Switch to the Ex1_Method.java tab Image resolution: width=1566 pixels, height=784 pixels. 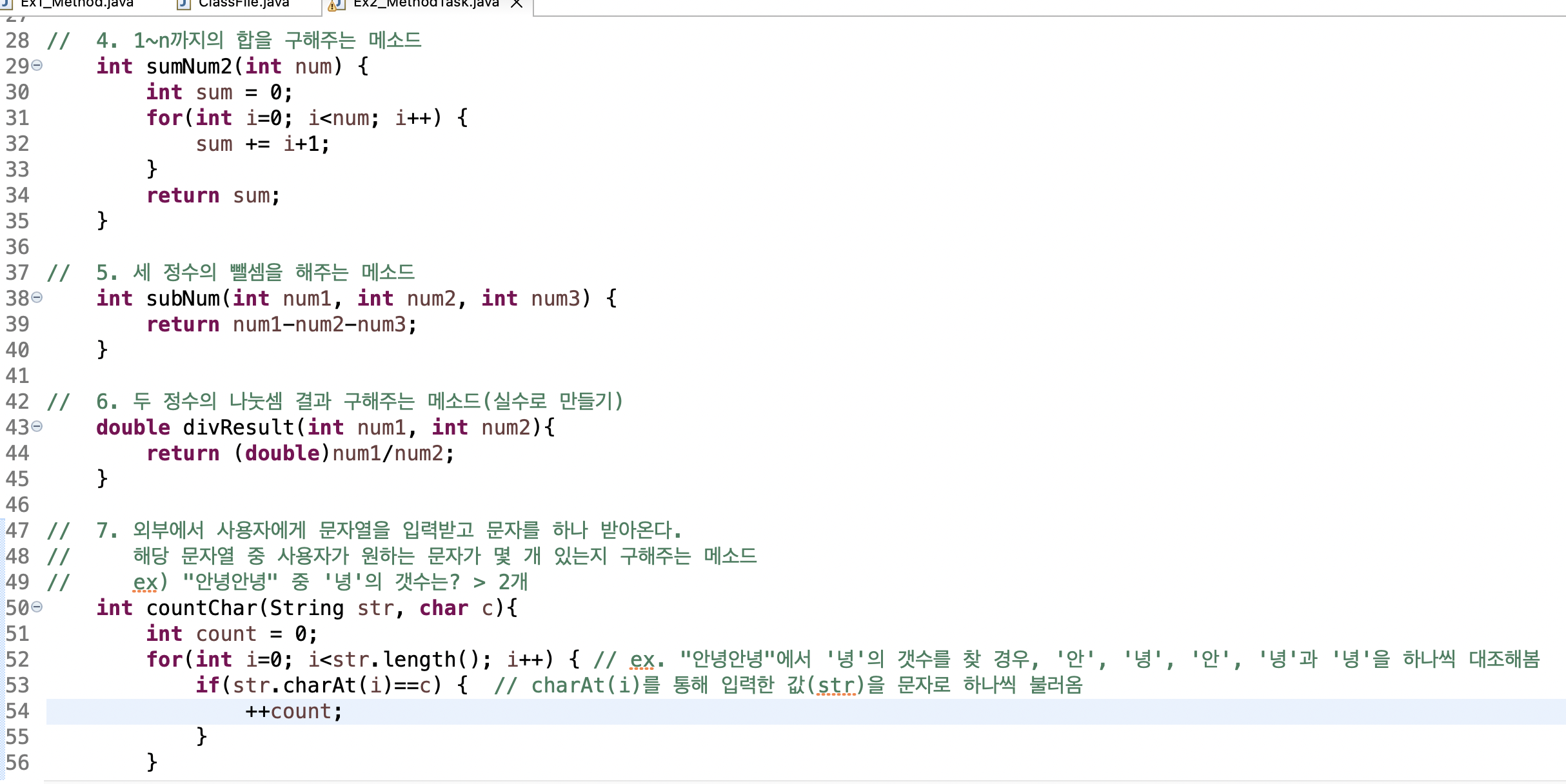tap(77, 4)
